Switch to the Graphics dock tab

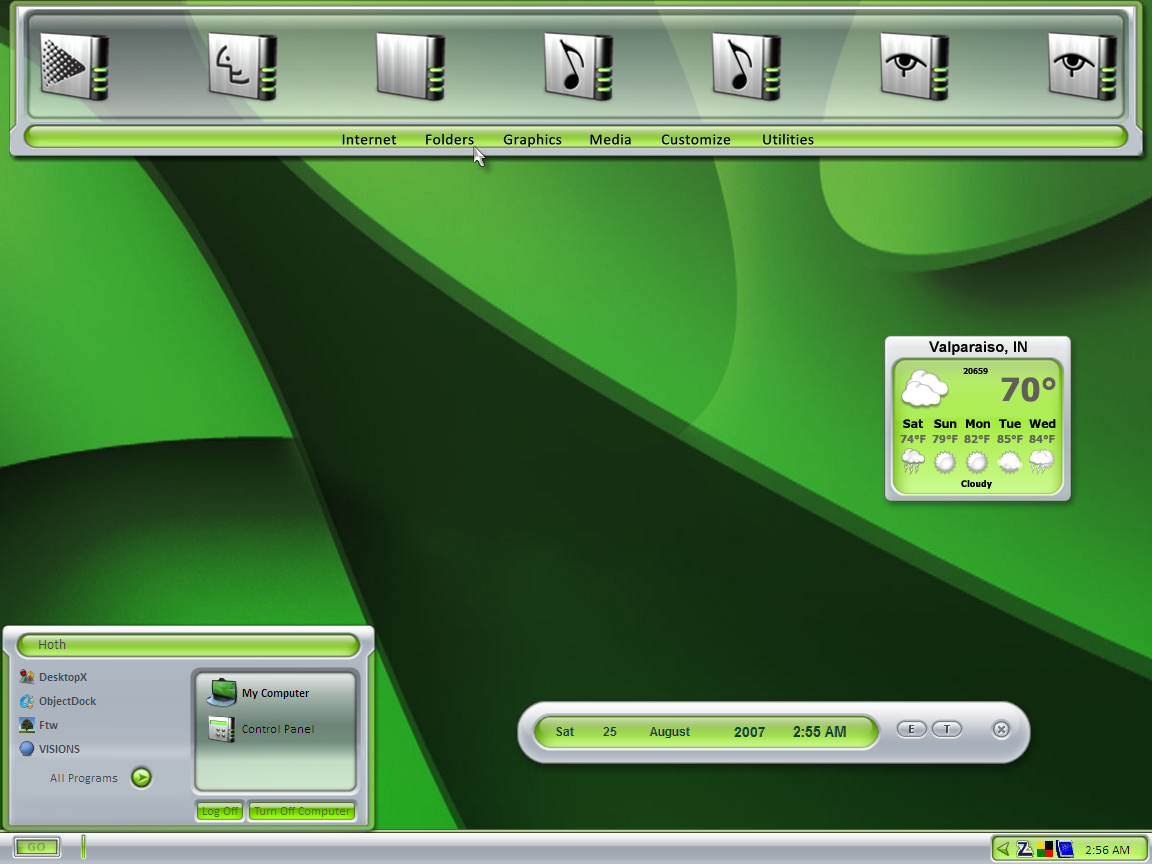(x=532, y=140)
